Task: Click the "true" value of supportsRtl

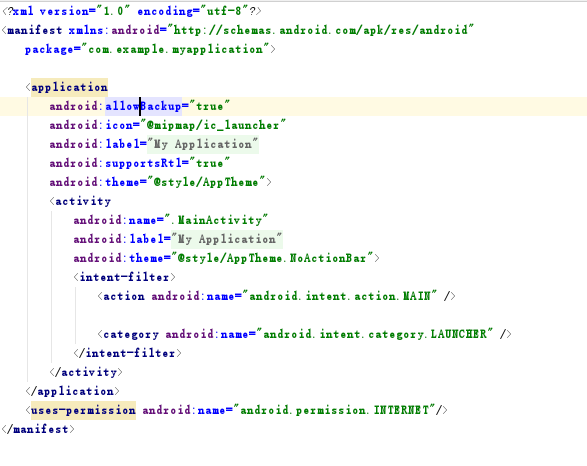Action: click(x=209, y=164)
